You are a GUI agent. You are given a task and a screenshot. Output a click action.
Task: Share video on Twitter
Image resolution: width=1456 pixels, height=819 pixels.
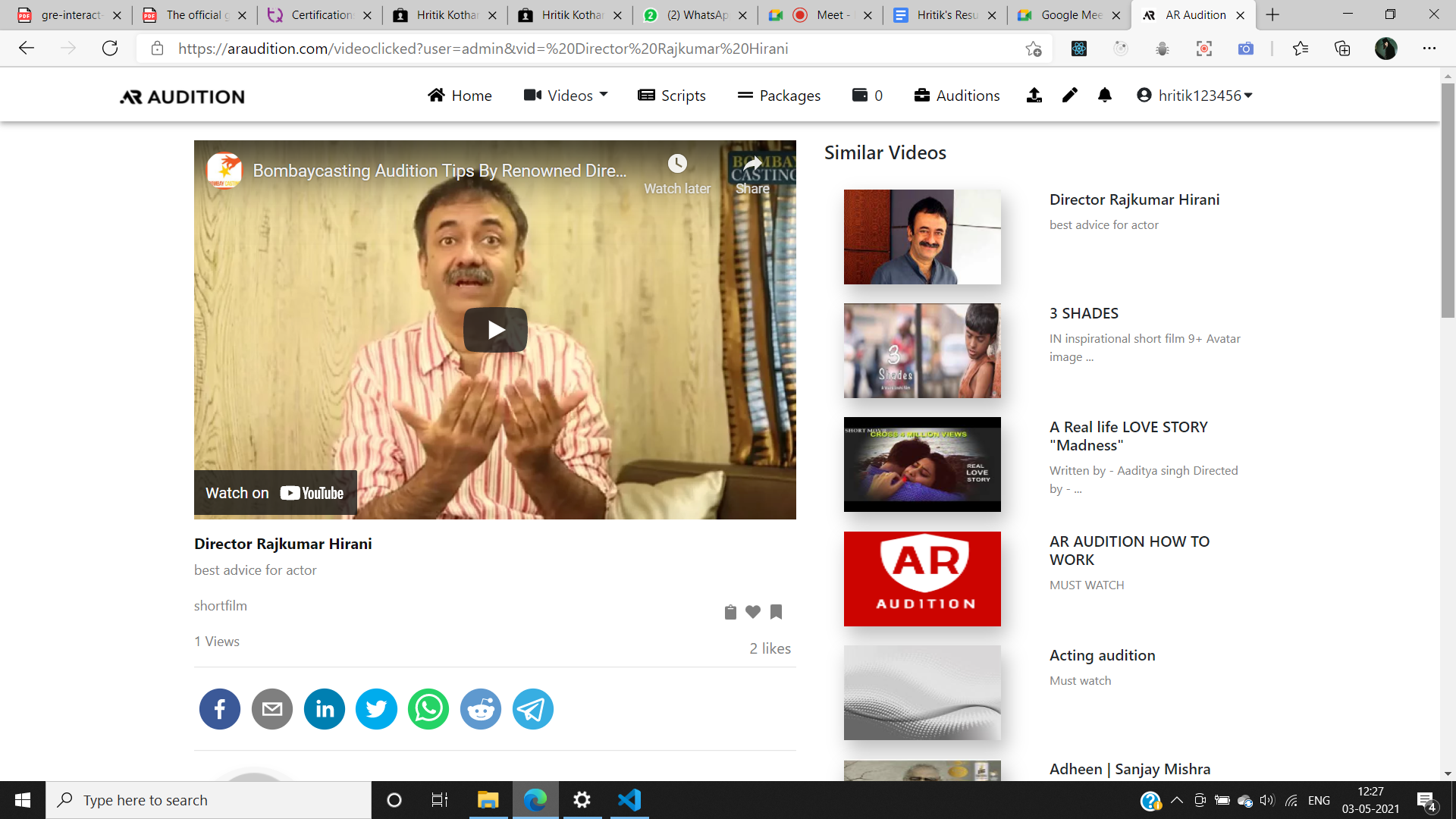point(377,709)
